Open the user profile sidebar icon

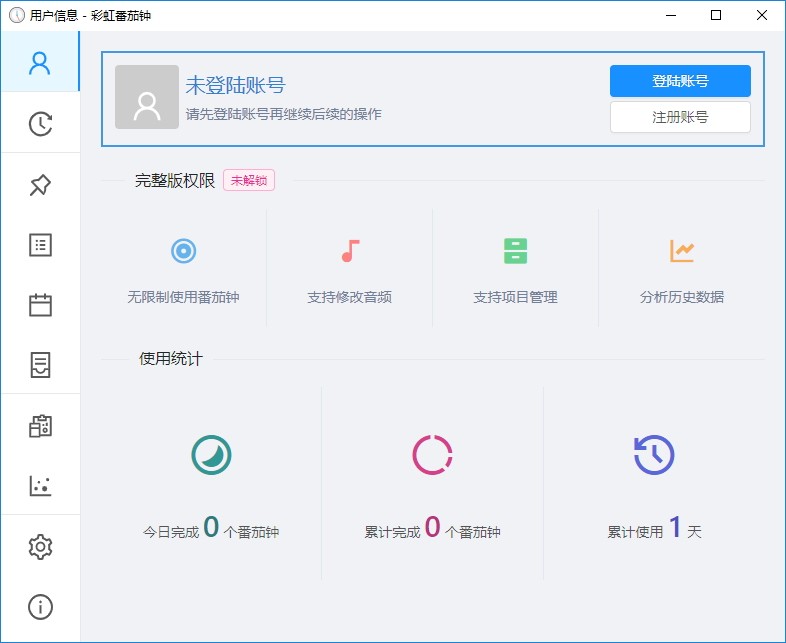[x=40, y=63]
